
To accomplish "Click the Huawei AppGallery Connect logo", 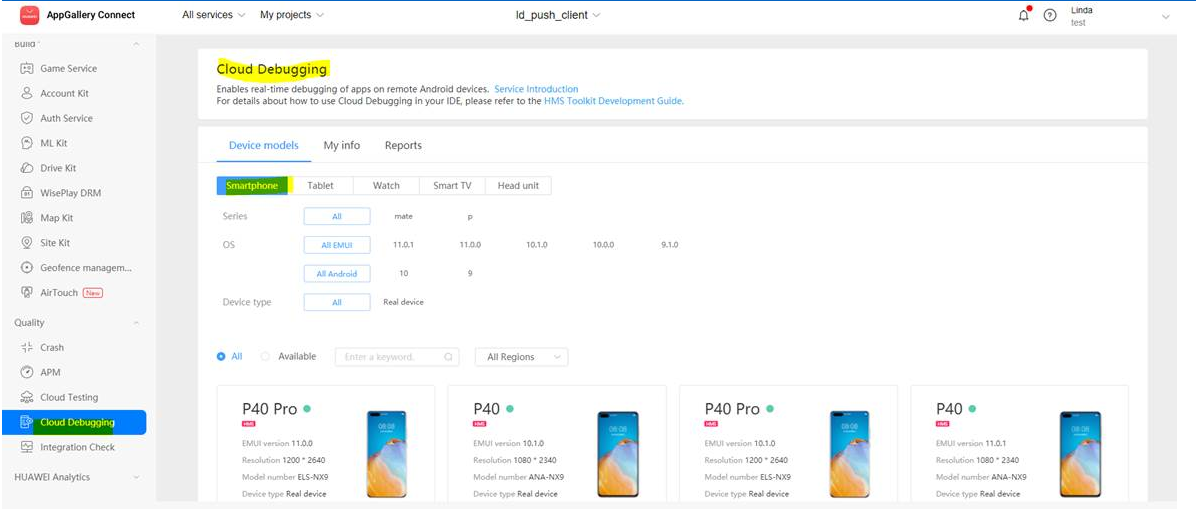I will (29, 14).
